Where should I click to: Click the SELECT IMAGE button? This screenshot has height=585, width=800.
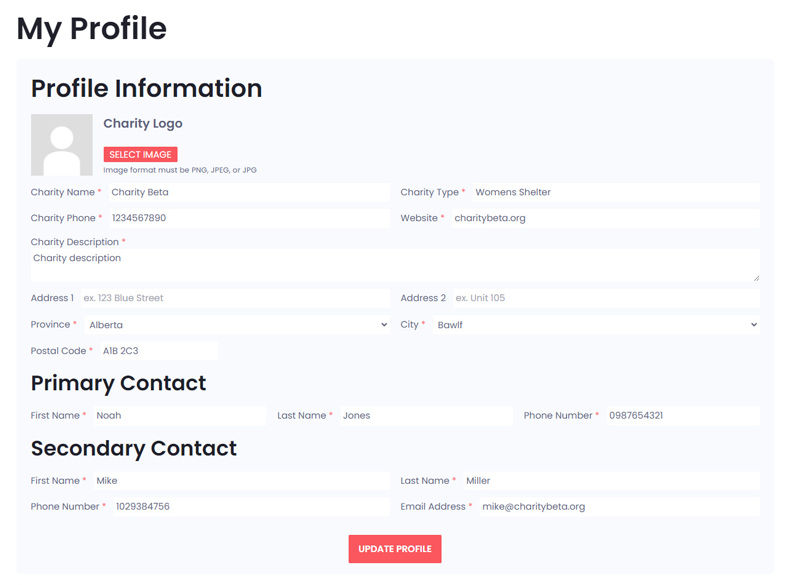140,155
